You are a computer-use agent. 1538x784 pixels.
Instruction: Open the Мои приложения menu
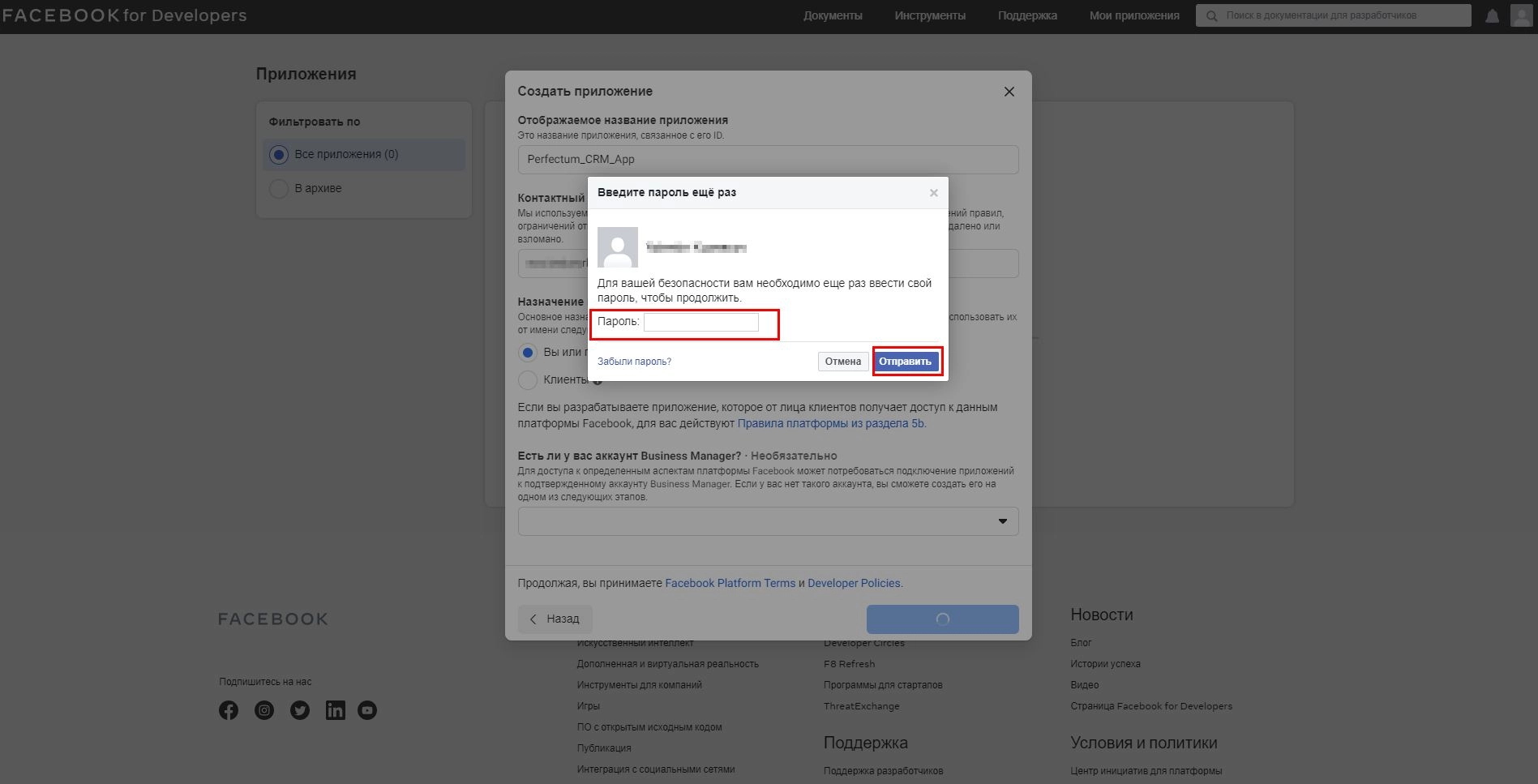pyautogui.click(x=1134, y=15)
